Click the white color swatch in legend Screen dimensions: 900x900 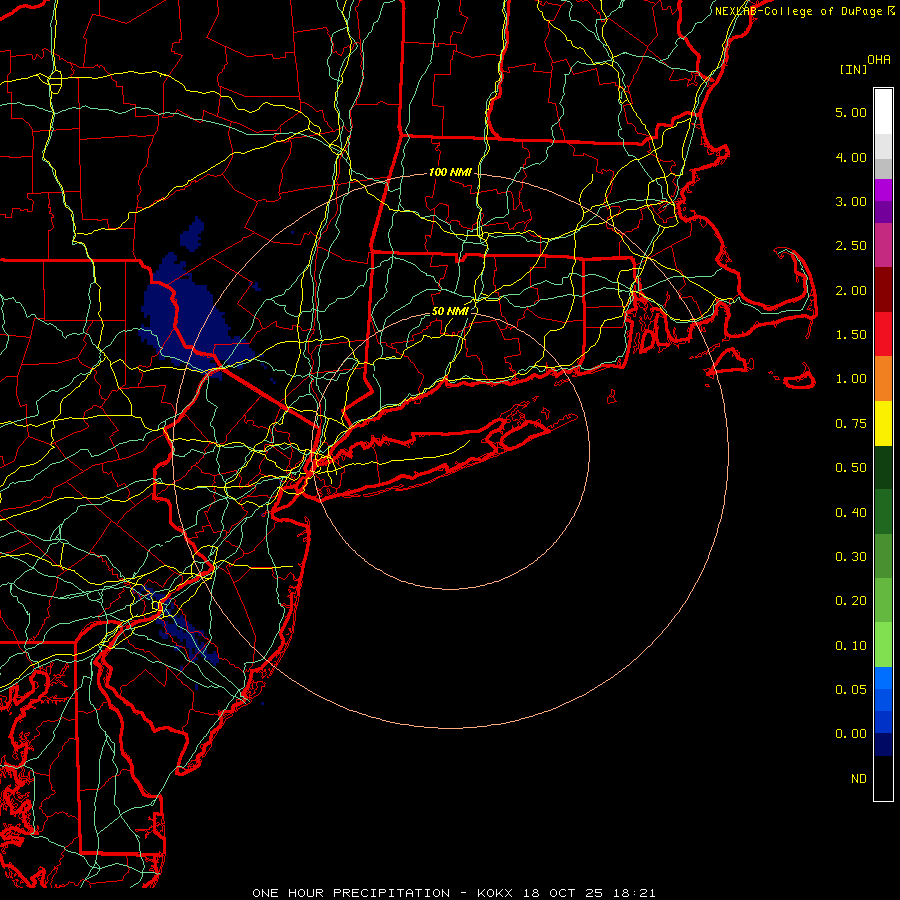(883, 112)
